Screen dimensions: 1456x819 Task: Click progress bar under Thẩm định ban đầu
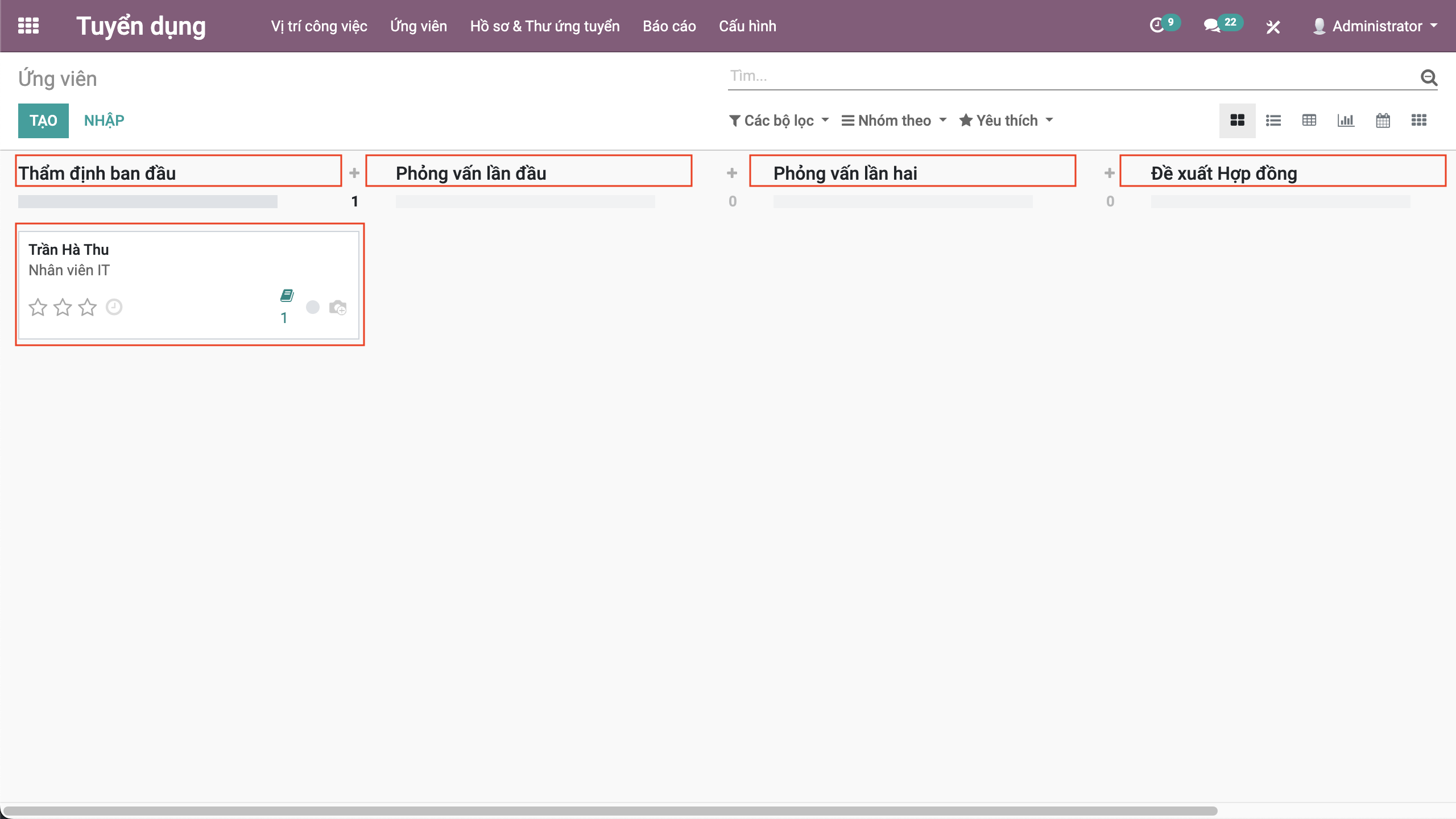(x=147, y=201)
